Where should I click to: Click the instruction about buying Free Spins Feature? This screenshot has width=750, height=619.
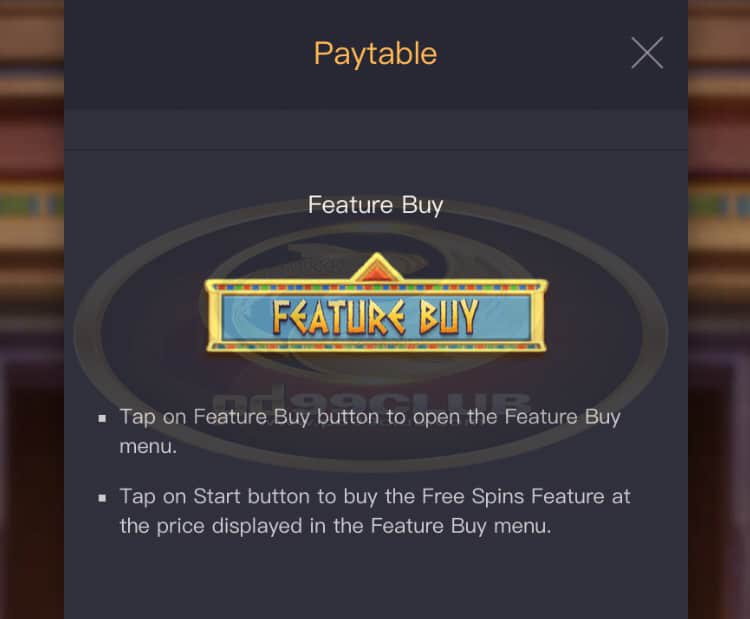(x=375, y=511)
